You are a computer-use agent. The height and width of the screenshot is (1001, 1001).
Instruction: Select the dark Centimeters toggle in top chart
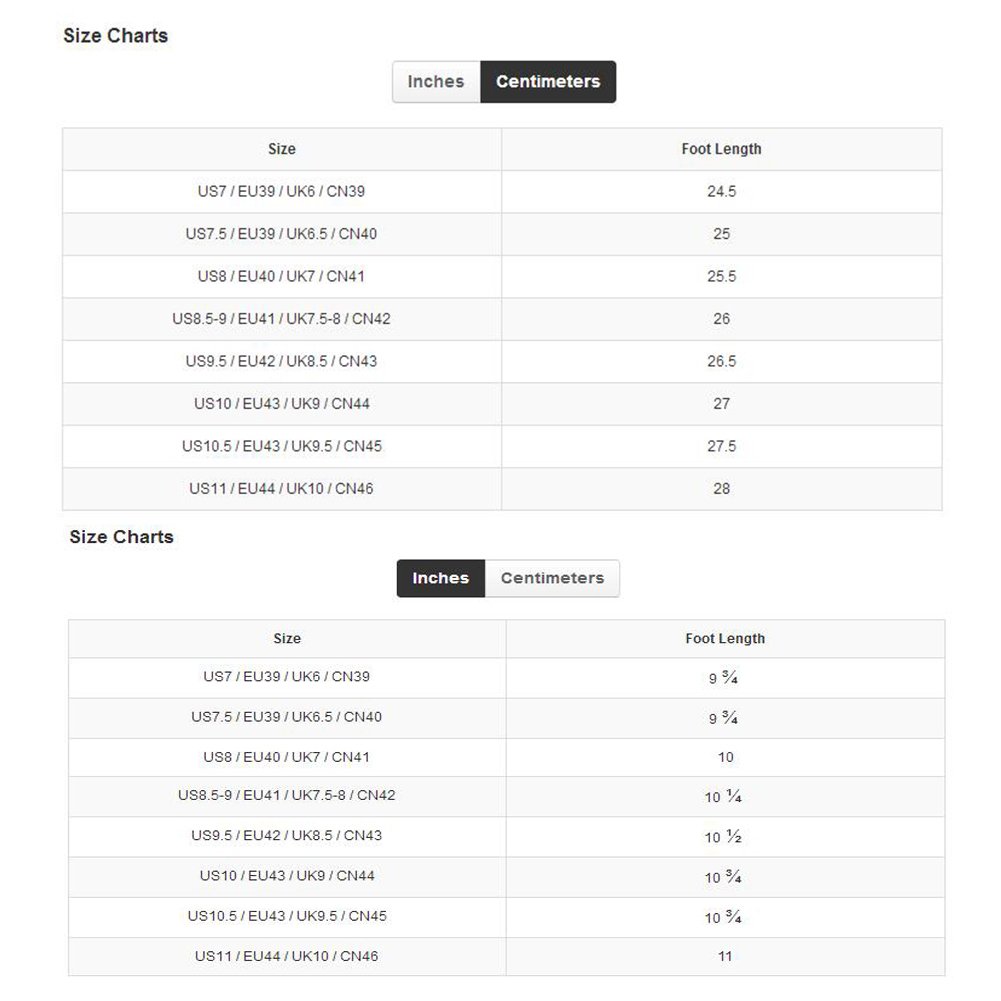(548, 82)
